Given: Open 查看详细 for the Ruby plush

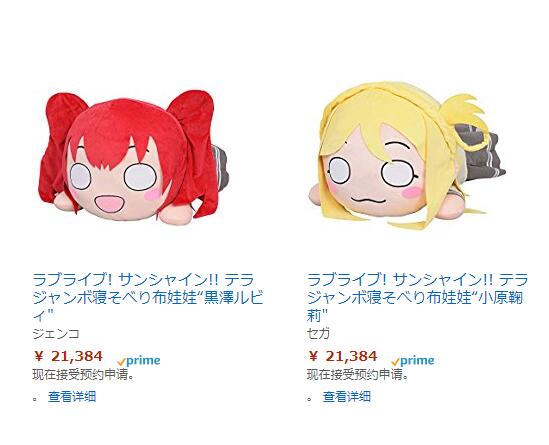Looking at the screenshot, I should 72,397.
